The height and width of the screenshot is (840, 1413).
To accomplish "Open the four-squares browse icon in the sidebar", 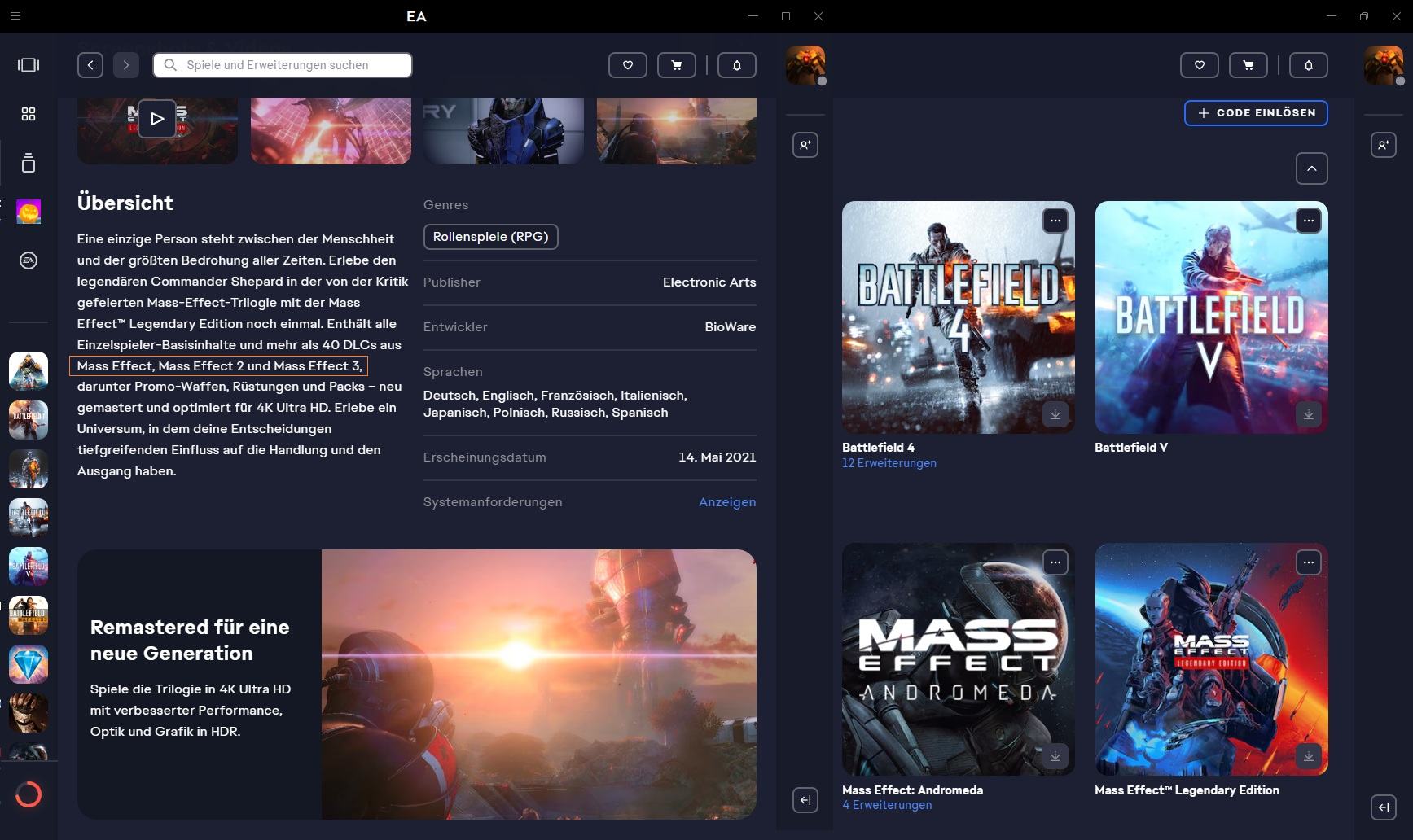I will point(29,114).
